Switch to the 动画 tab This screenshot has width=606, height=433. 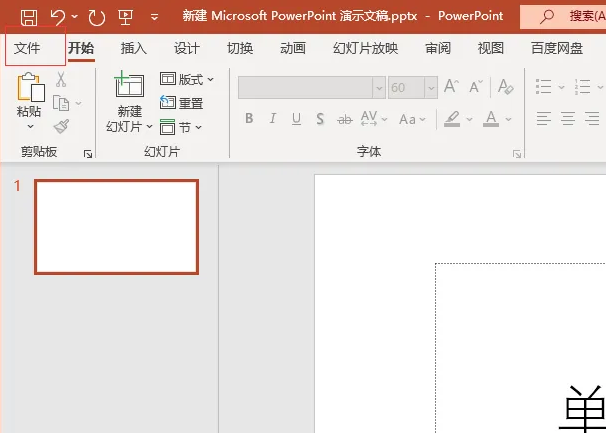(293, 48)
